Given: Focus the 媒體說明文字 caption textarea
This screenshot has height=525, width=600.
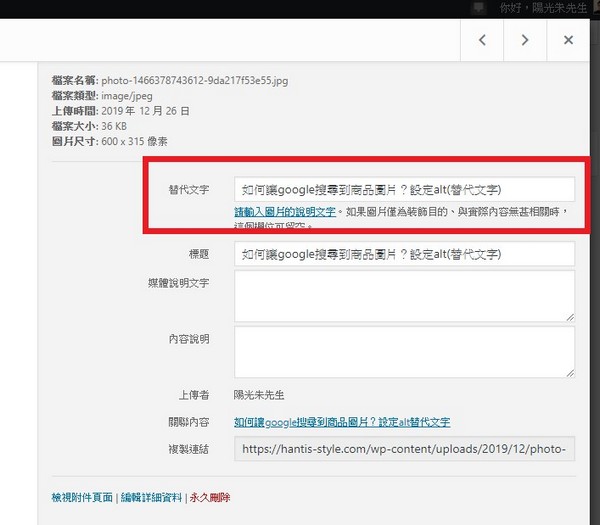Looking at the screenshot, I should tap(404, 296).
